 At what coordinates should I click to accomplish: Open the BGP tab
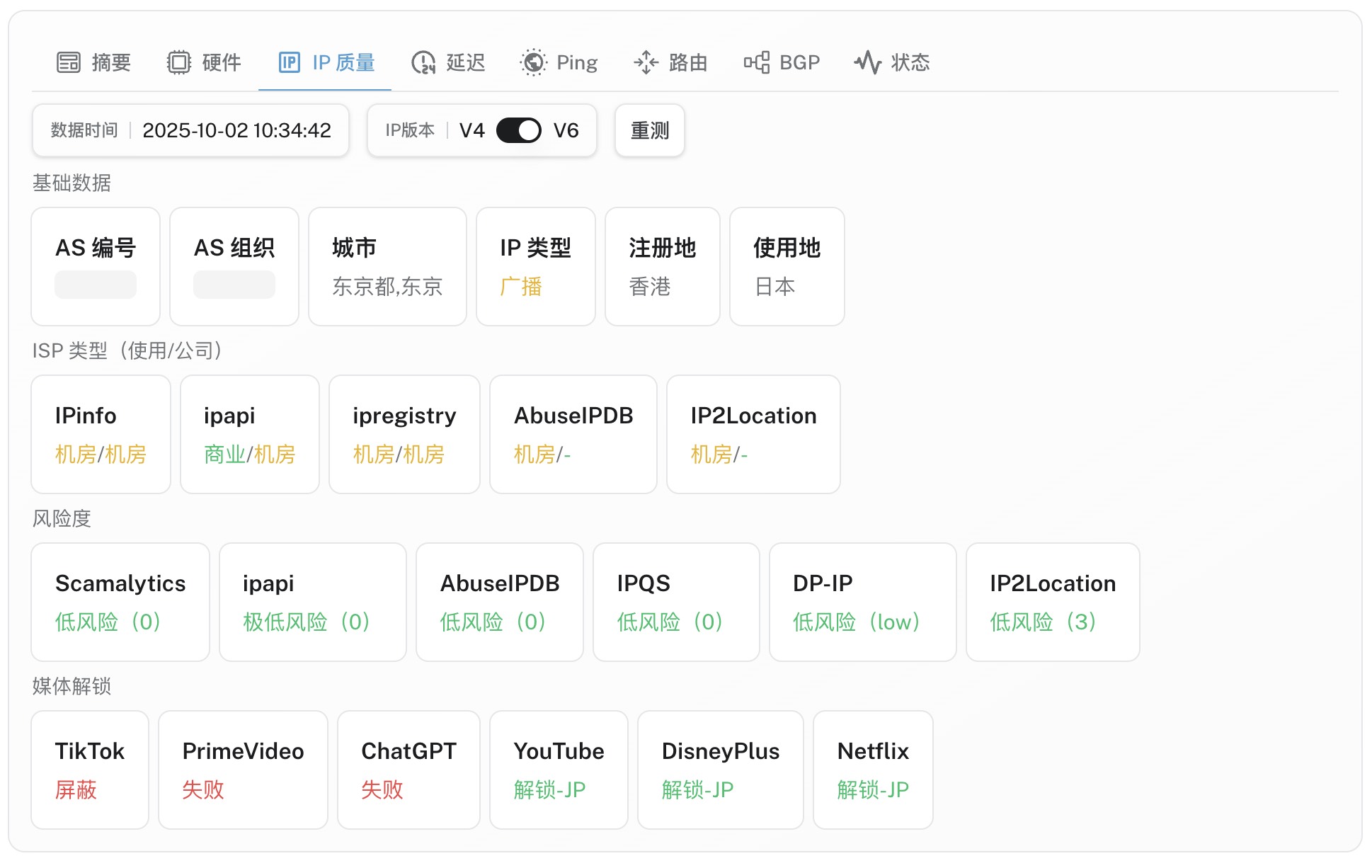pyautogui.click(x=799, y=62)
